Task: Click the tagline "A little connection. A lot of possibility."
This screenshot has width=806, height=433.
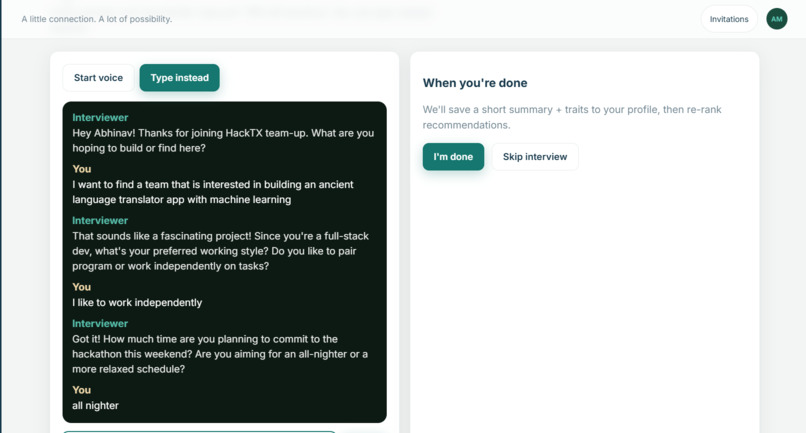Action: [97, 19]
